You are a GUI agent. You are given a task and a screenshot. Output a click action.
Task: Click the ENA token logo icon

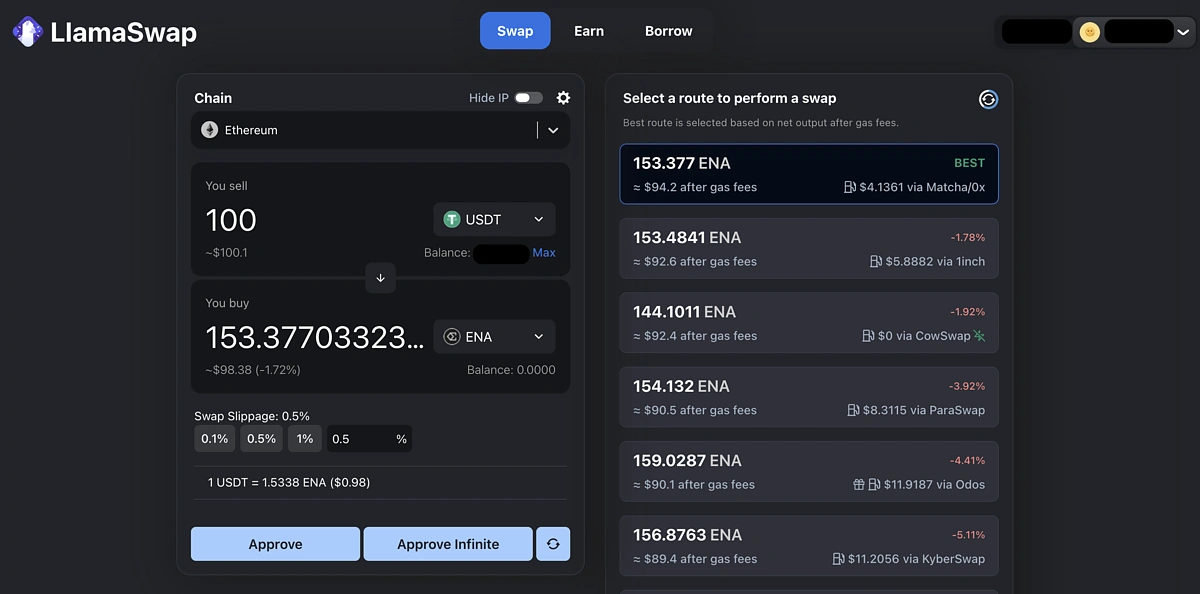pos(452,337)
